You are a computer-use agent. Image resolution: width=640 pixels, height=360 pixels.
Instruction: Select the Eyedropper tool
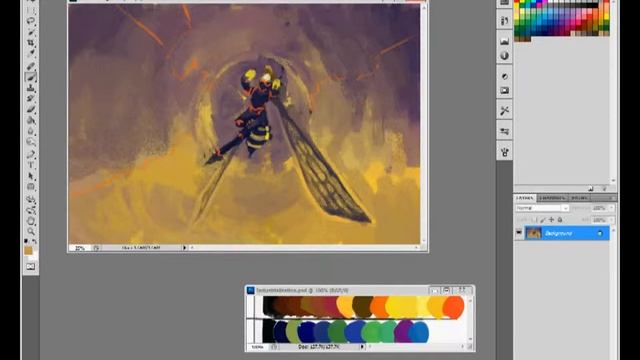pyautogui.click(x=31, y=53)
